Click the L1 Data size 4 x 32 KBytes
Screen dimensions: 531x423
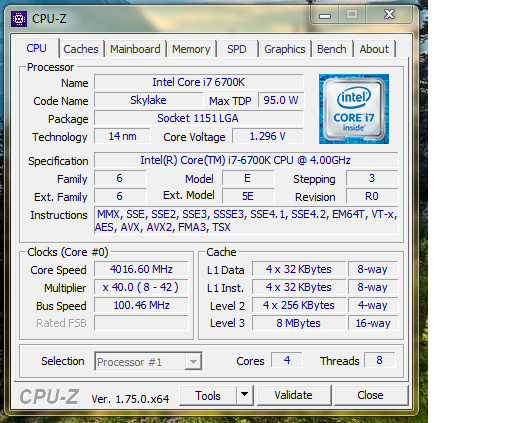click(x=299, y=269)
